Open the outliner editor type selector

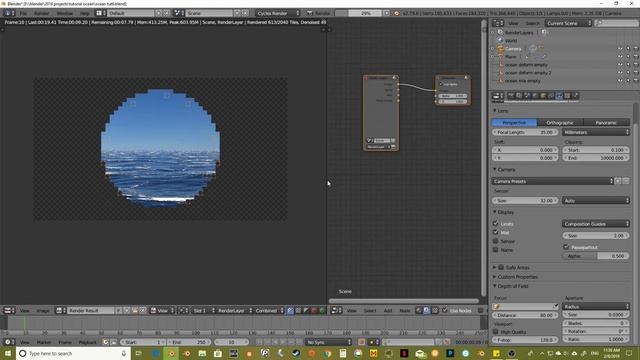[498, 23]
